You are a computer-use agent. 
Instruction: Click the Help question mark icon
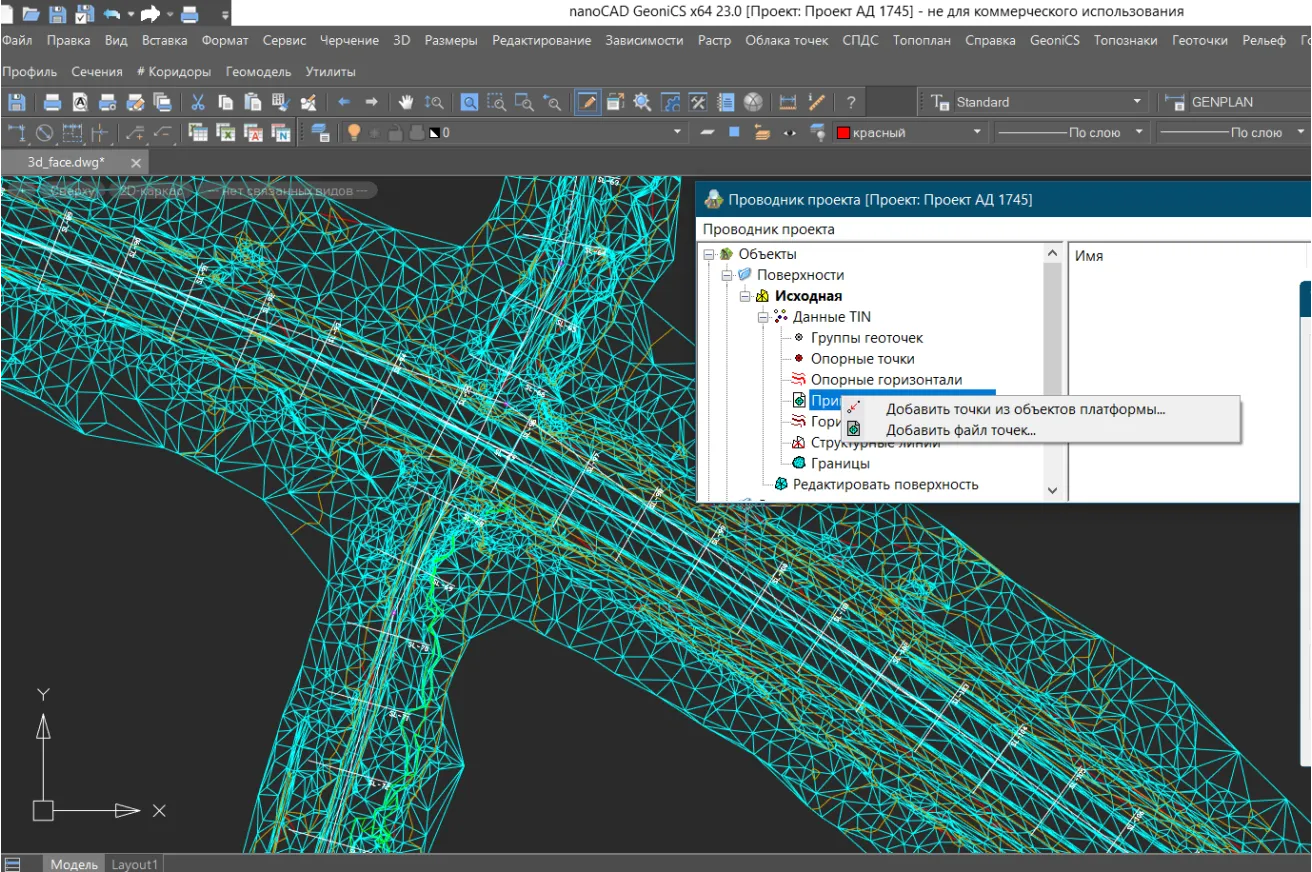coord(850,102)
